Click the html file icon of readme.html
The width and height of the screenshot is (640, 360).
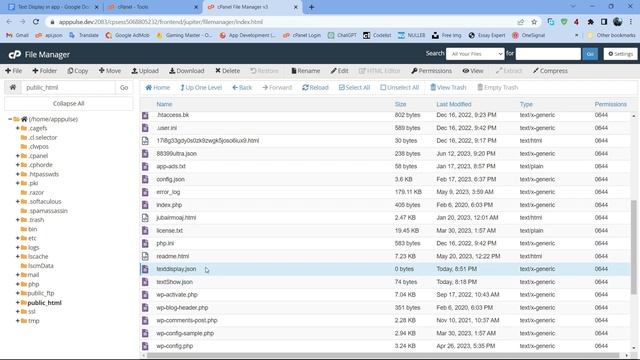145,256
